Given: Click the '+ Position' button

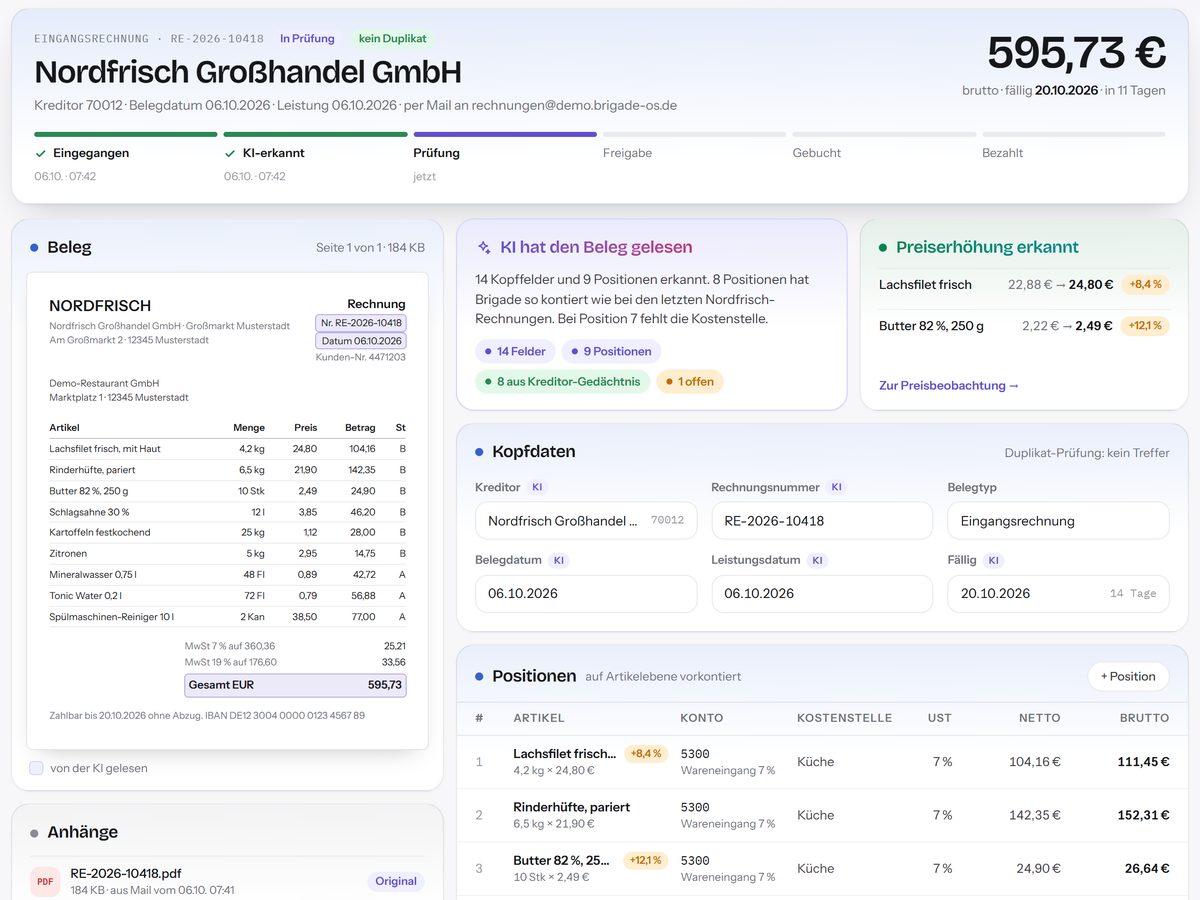Looking at the screenshot, I should click(x=1128, y=676).
